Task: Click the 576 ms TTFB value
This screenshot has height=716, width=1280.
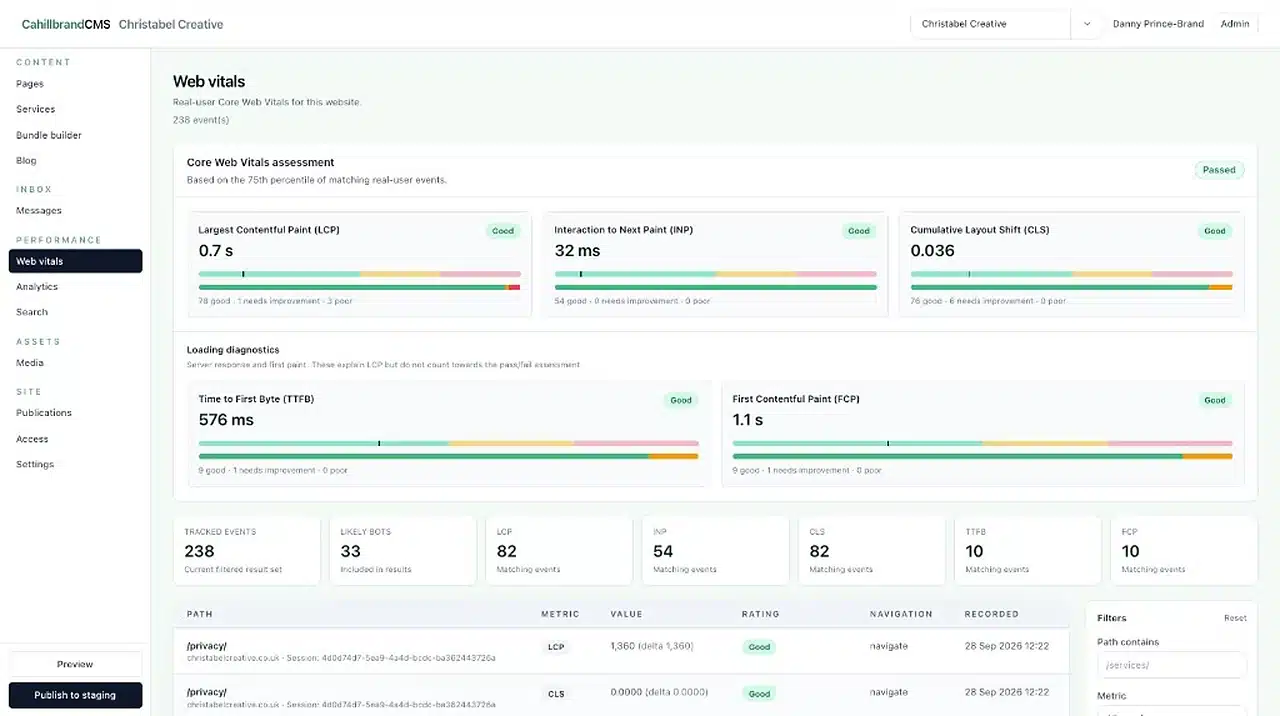Action: coord(226,420)
